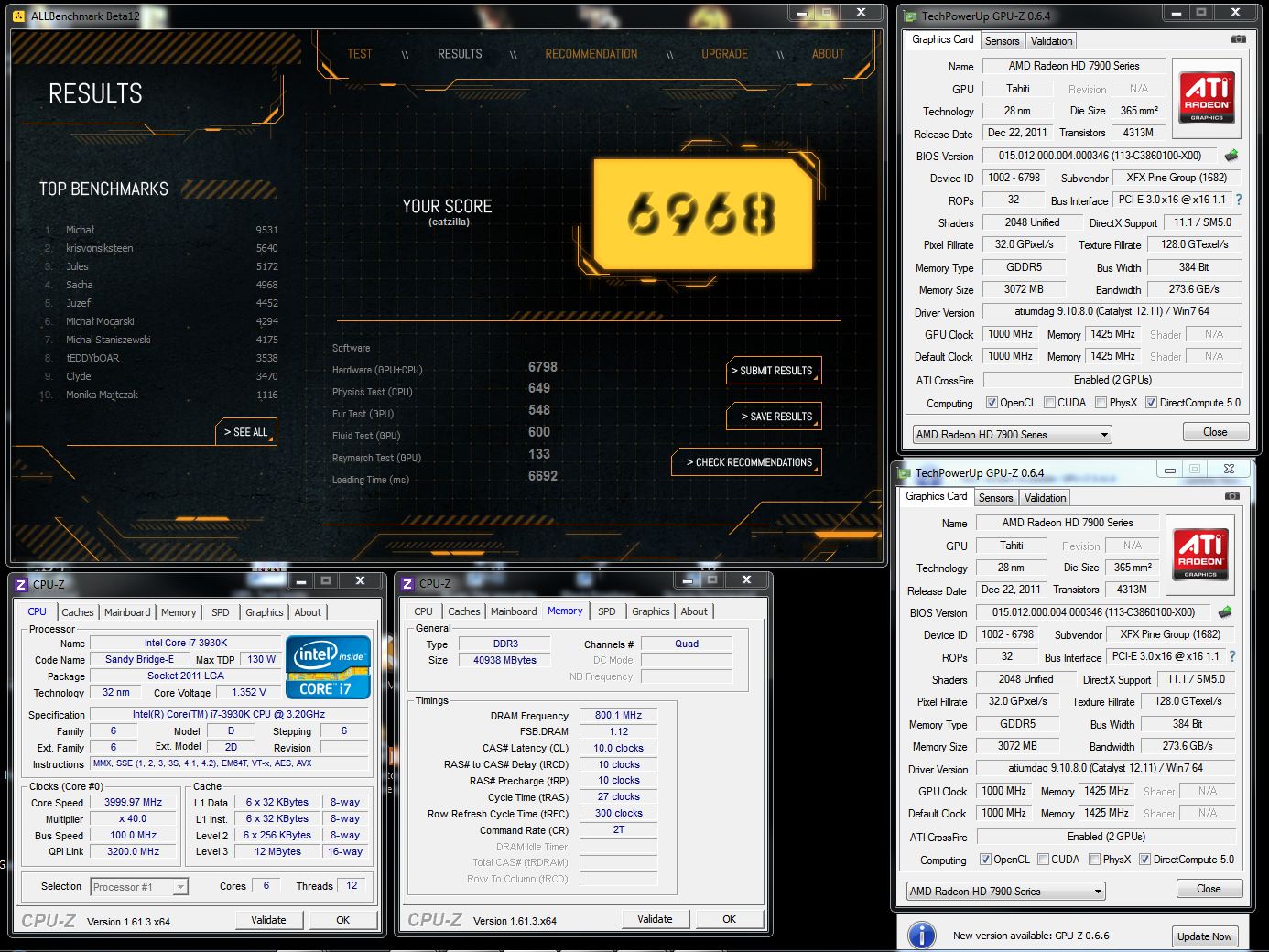Screen dimensions: 1269x952
Task: Toggle PhysX checkbox in upper GPU-Z window
Action: click(x=1101, y=403)
